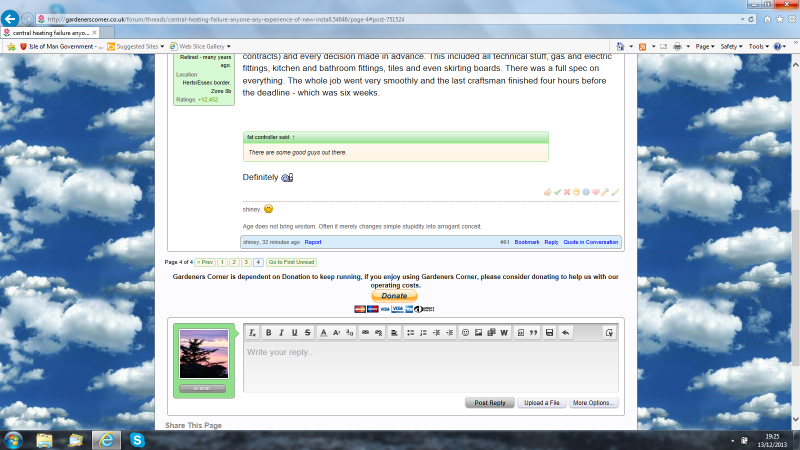Click in the Write your reply field

tap(430, 365)
